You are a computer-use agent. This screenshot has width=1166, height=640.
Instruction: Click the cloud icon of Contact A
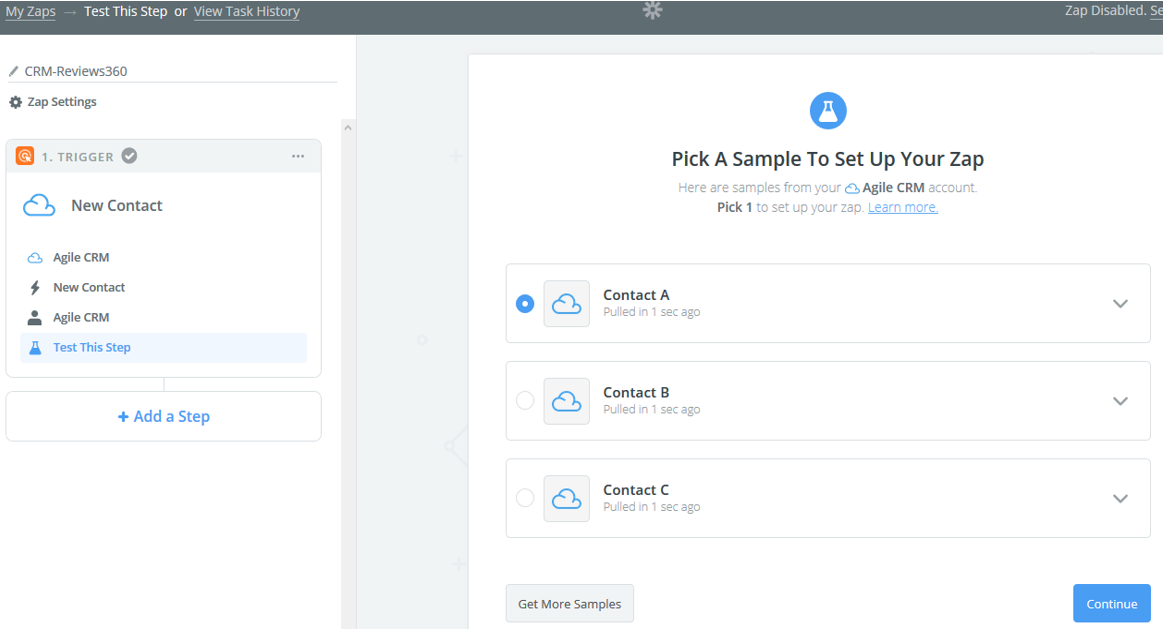coord(567,303)
